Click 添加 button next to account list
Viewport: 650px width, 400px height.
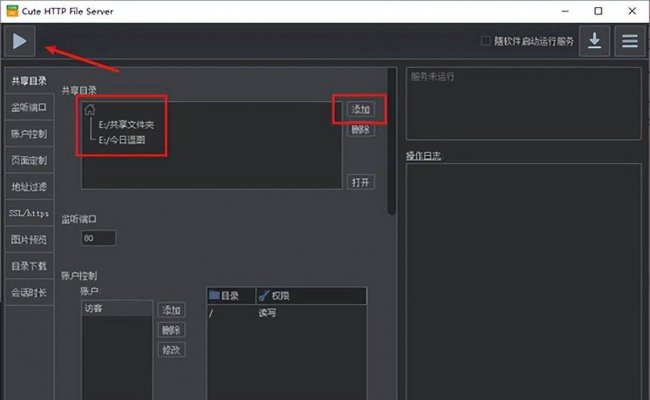[x=171, y=310]
